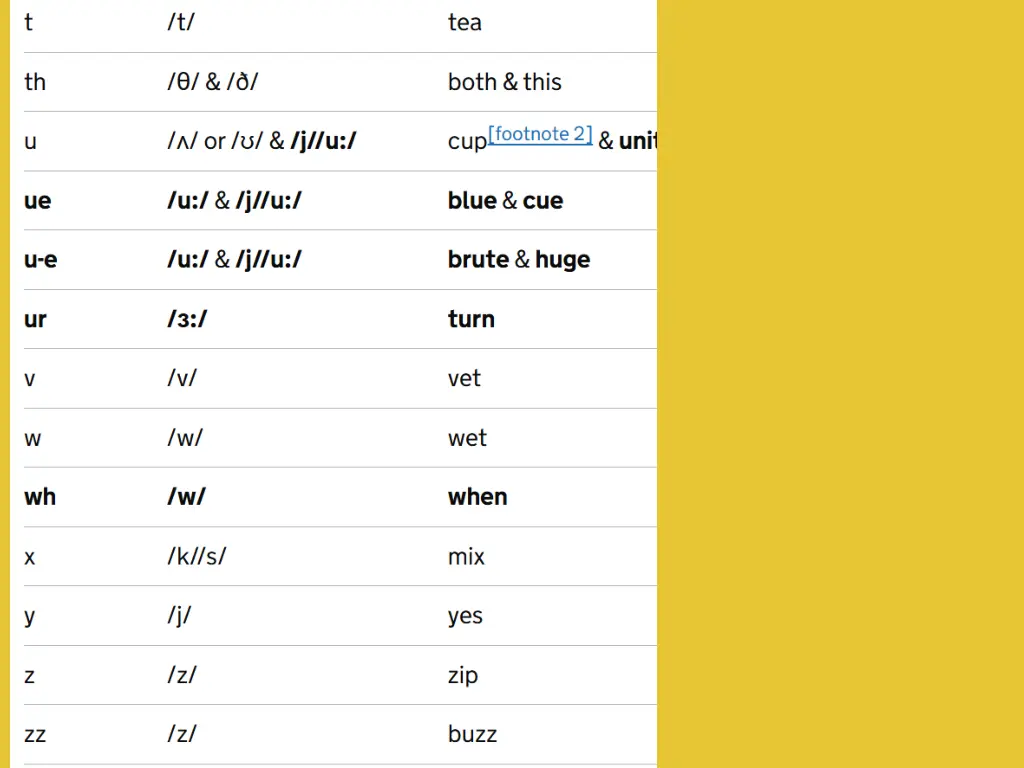This screenshot has height=768, width=1024.
Task: Click the grapheme 'th' in first column
Action: pyautogui.click(x=35, y=82)
